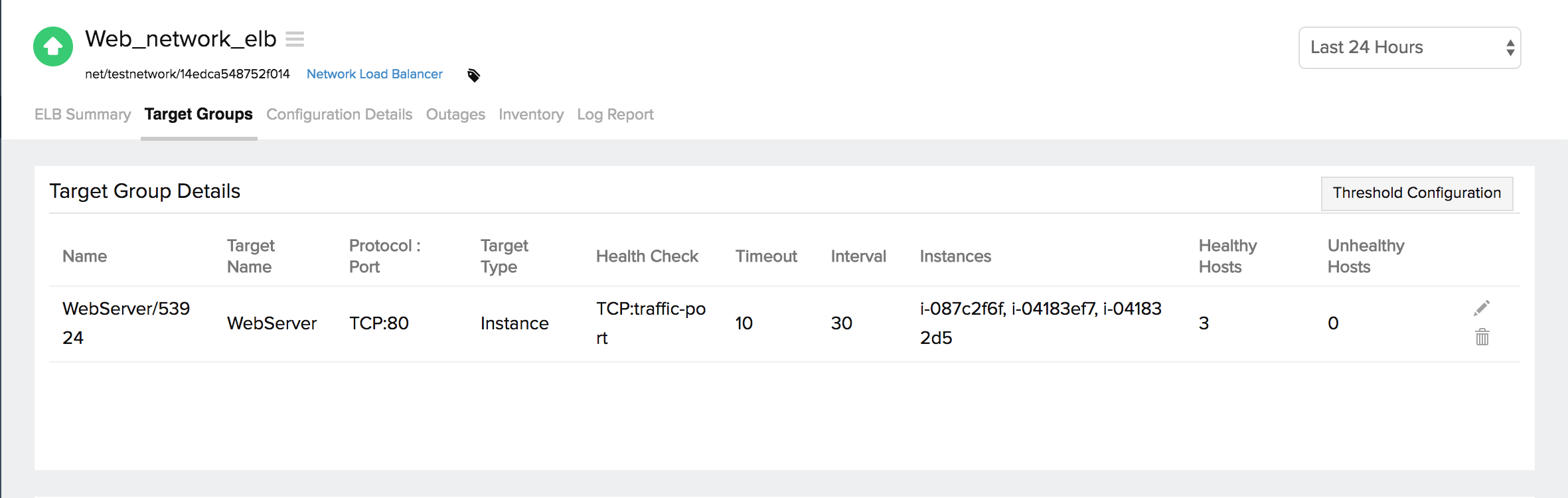Follow the Network Load Balancer link
Viewport: 1568px width, 498px height.
[x=374, y=74]
